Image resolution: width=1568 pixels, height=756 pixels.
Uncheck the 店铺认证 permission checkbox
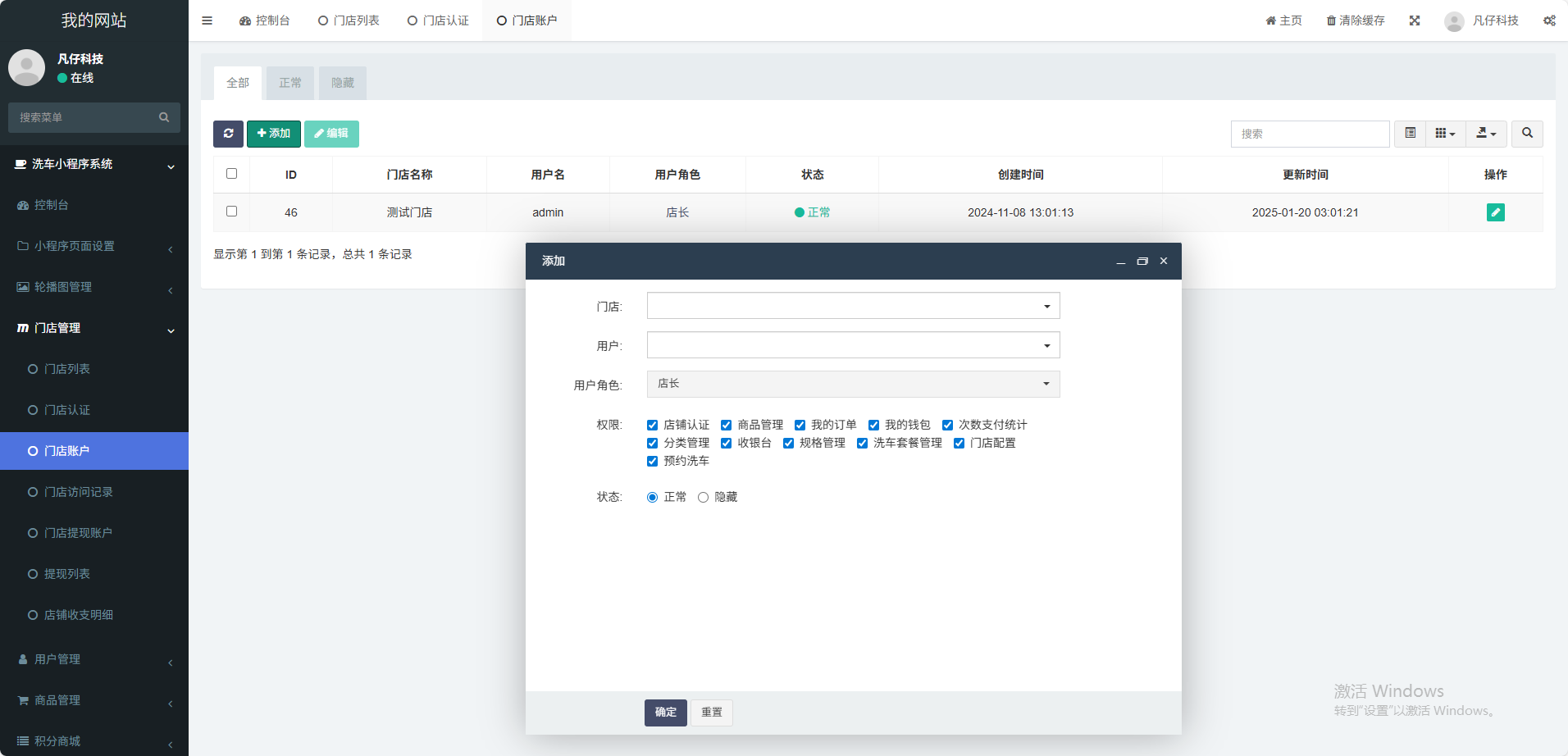click(653, 425)
